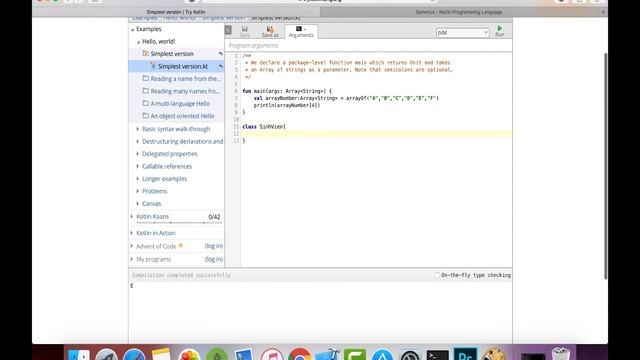Click the Run play icon

tap(499, 28)
